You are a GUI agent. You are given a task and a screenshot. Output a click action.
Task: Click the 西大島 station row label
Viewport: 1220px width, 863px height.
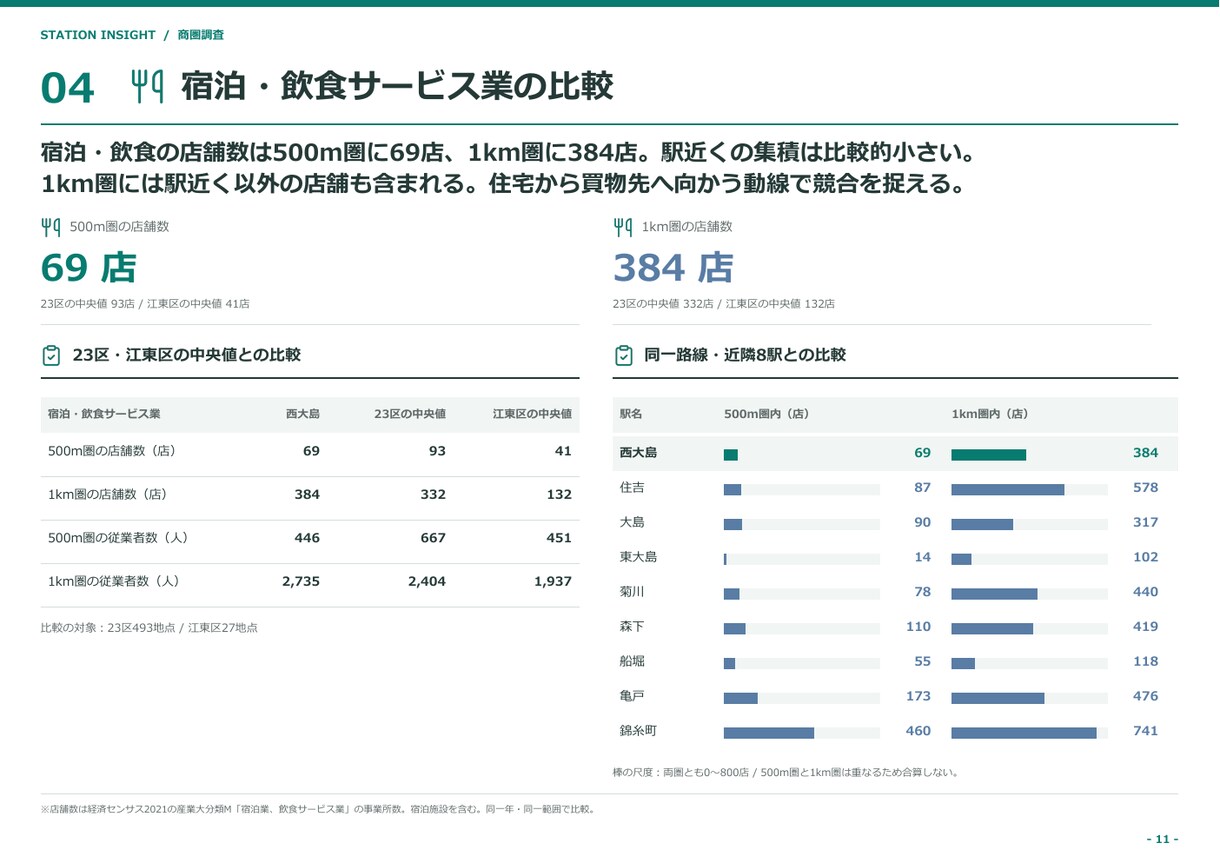pos(638,453)
